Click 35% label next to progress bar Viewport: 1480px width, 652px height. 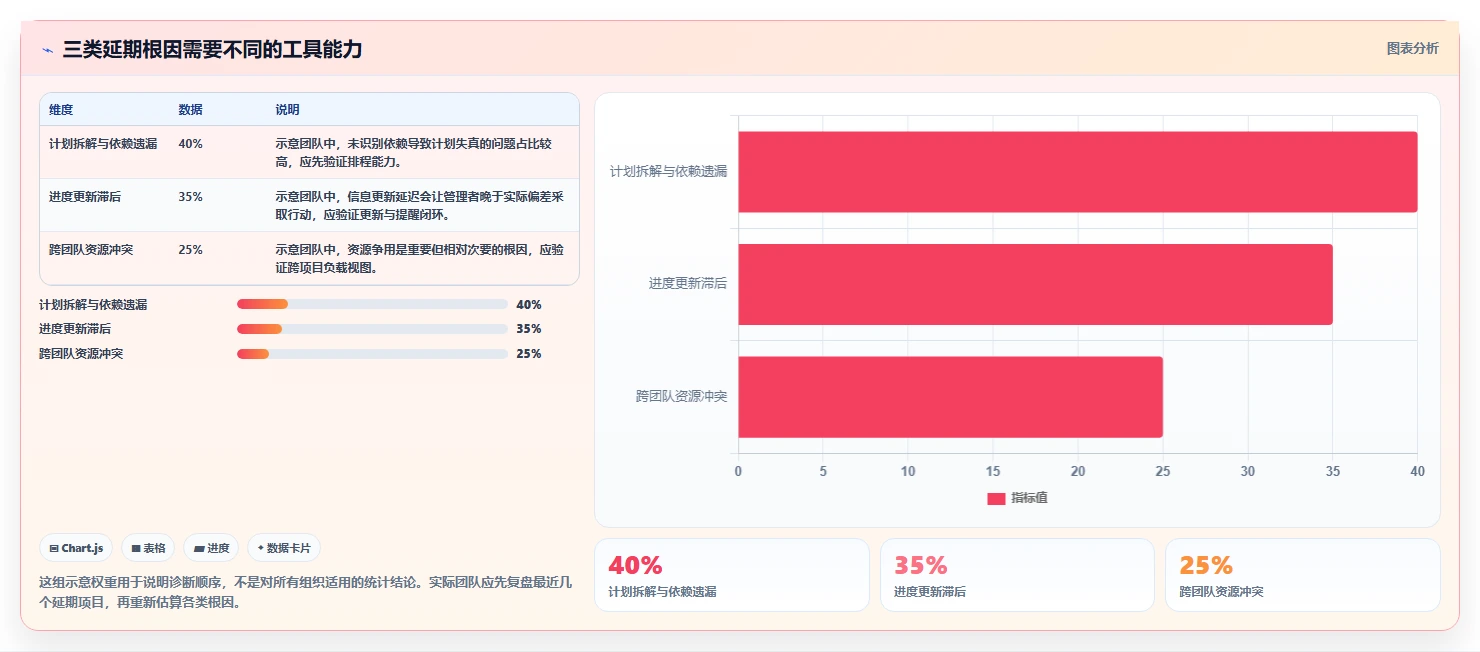coord(529,329)
